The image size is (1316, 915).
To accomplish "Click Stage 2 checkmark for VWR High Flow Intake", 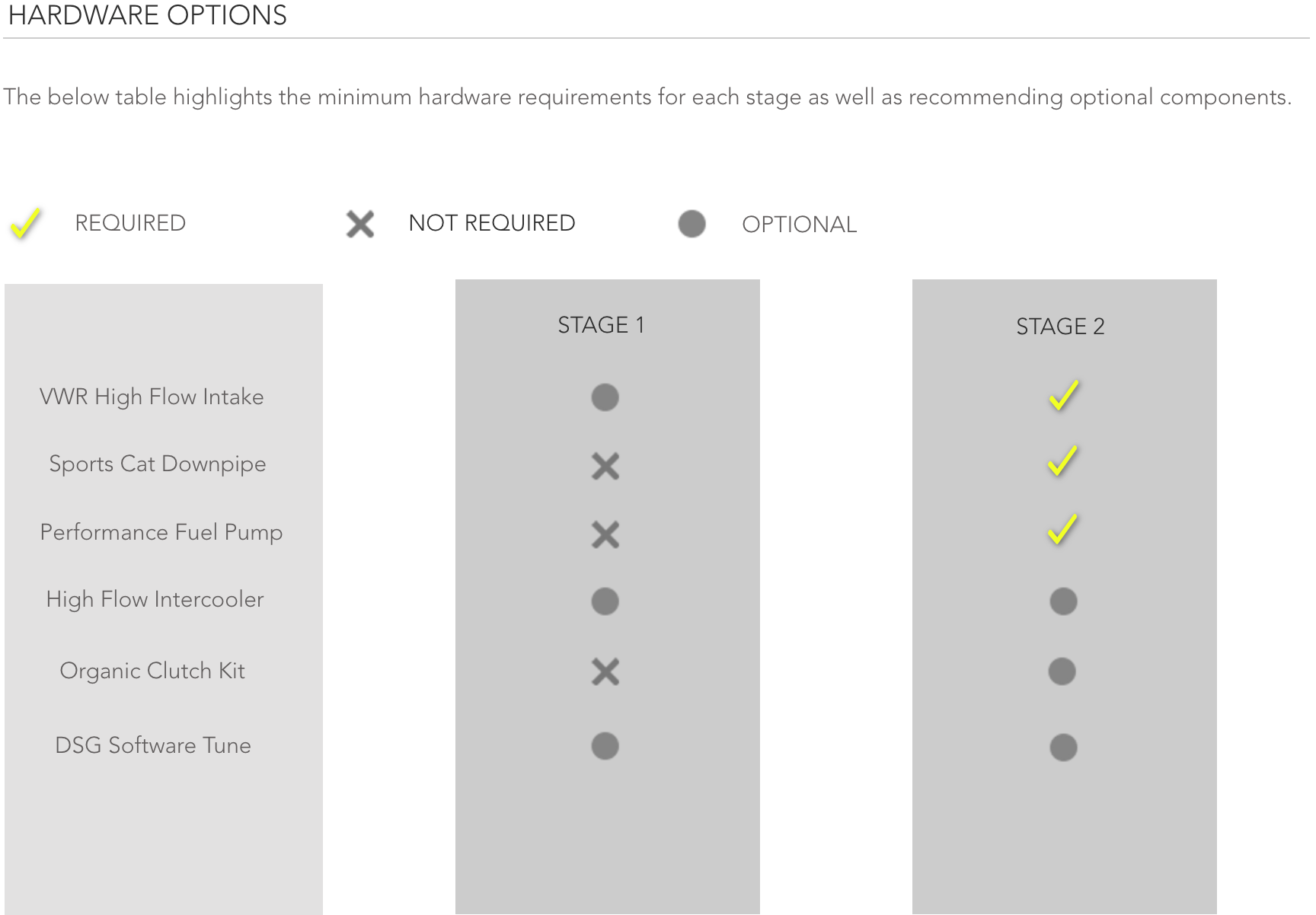I will 1063,396.
